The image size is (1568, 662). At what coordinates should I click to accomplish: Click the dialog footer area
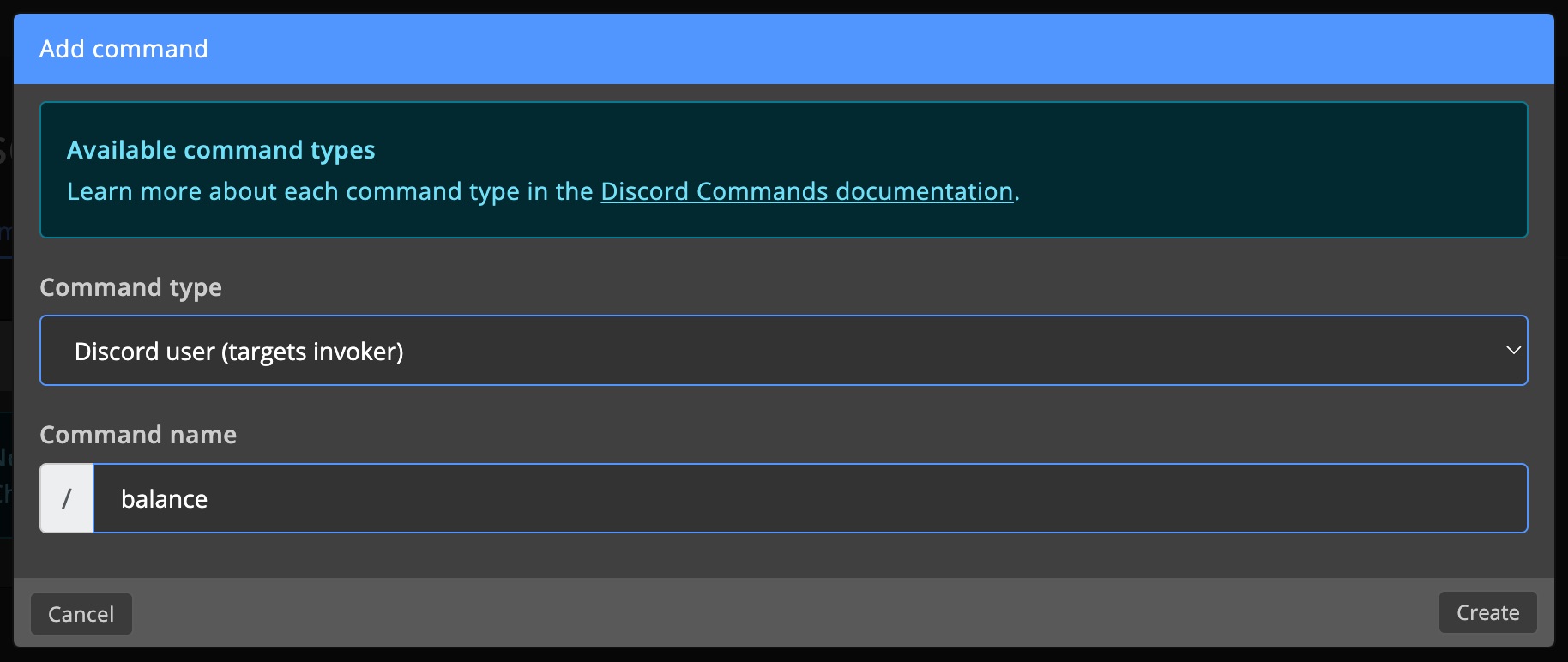[772, 614]
